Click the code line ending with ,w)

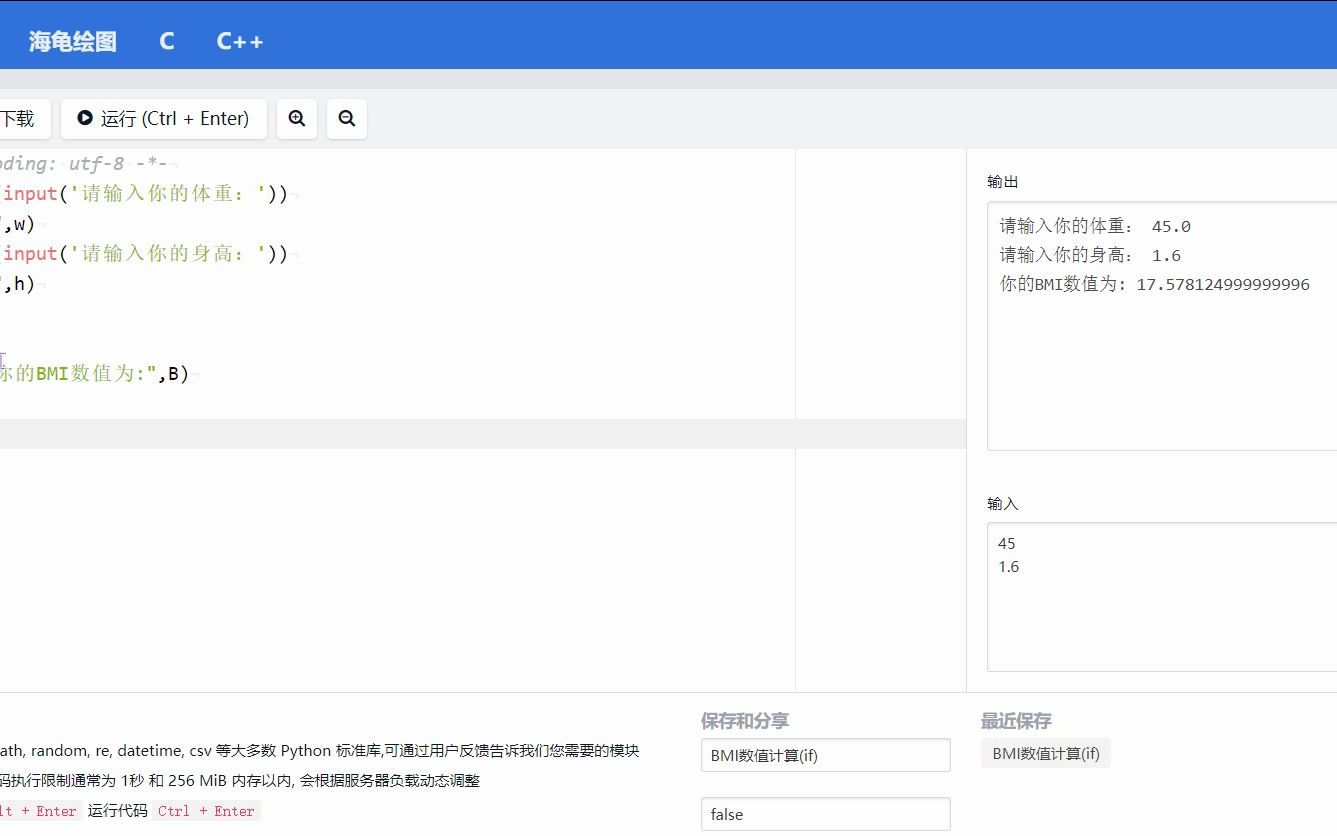coord(18,224)
